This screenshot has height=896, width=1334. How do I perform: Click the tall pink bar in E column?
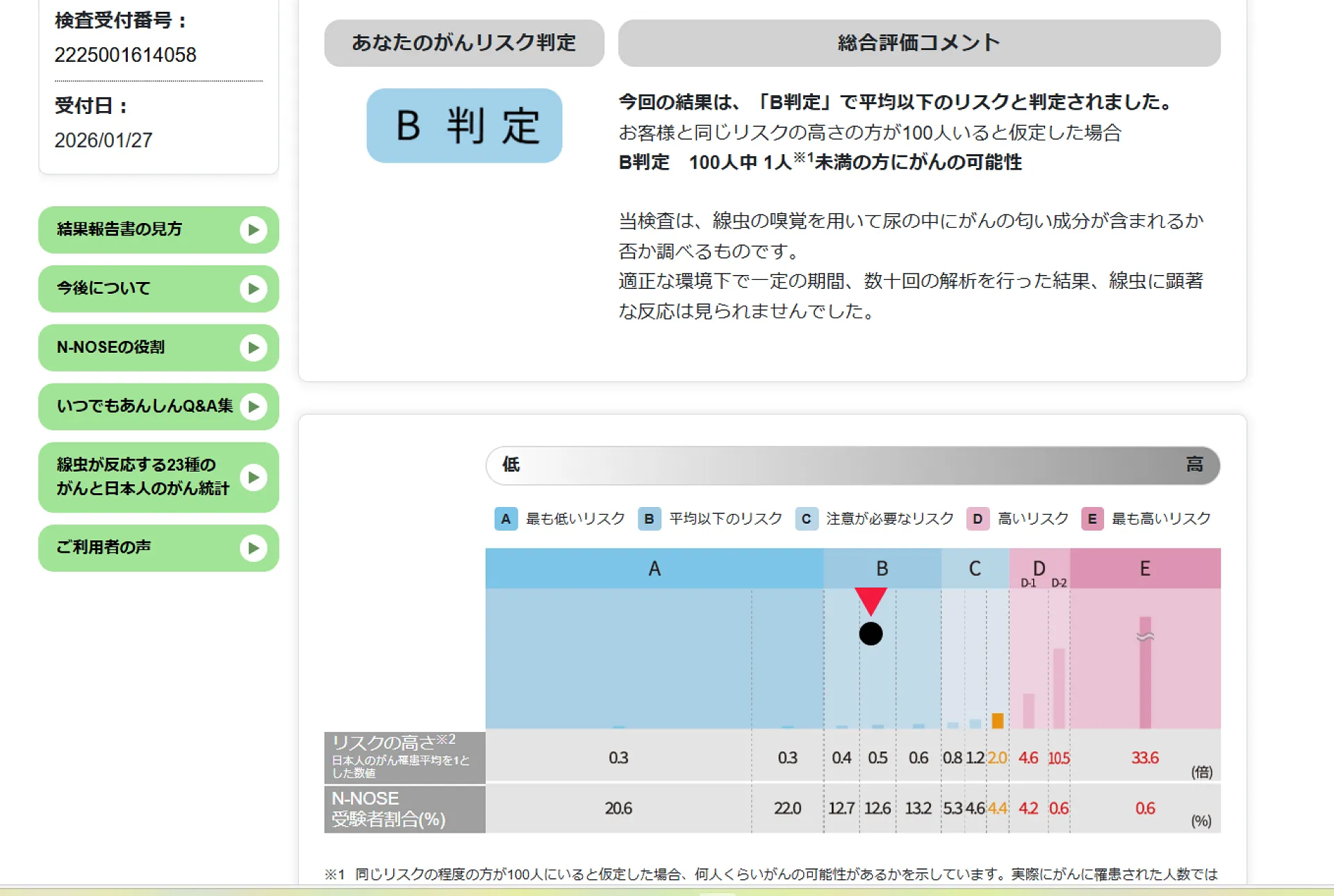(1145, 677)
